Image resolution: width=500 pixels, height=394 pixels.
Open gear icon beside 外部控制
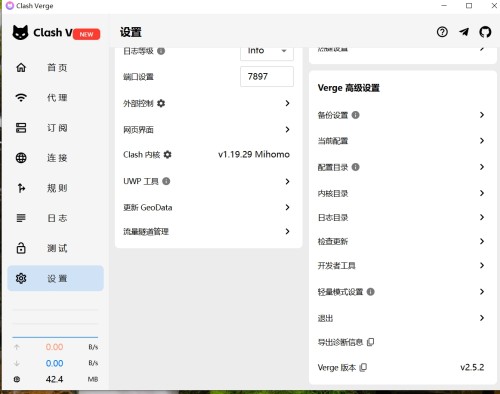point(161,103)
